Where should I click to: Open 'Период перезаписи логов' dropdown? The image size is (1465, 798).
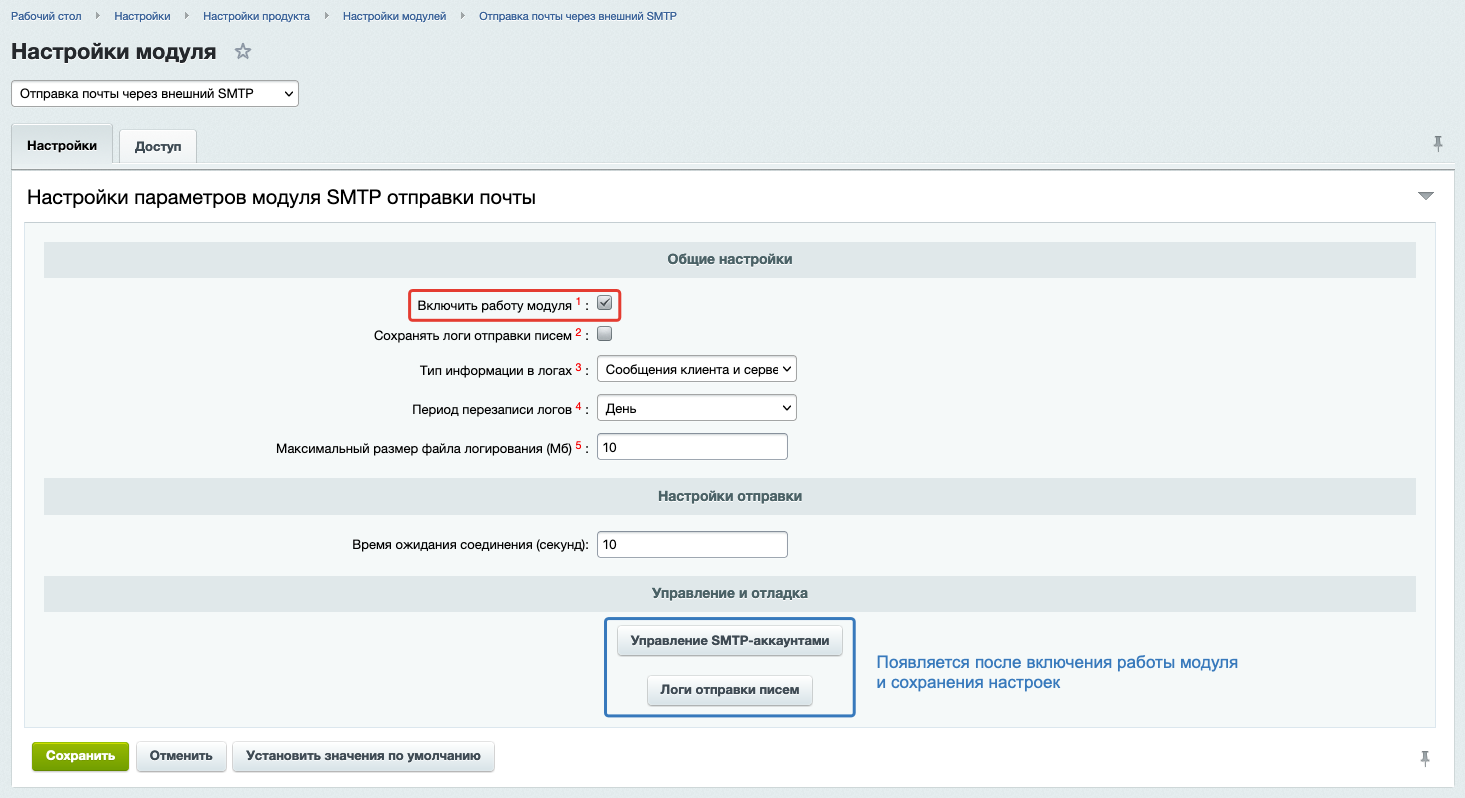pos(697,408)
